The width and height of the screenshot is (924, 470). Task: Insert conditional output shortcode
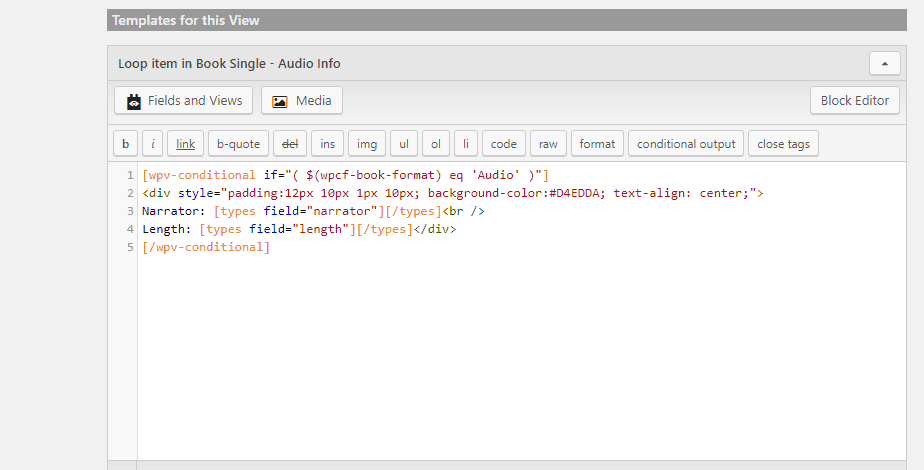686,144
